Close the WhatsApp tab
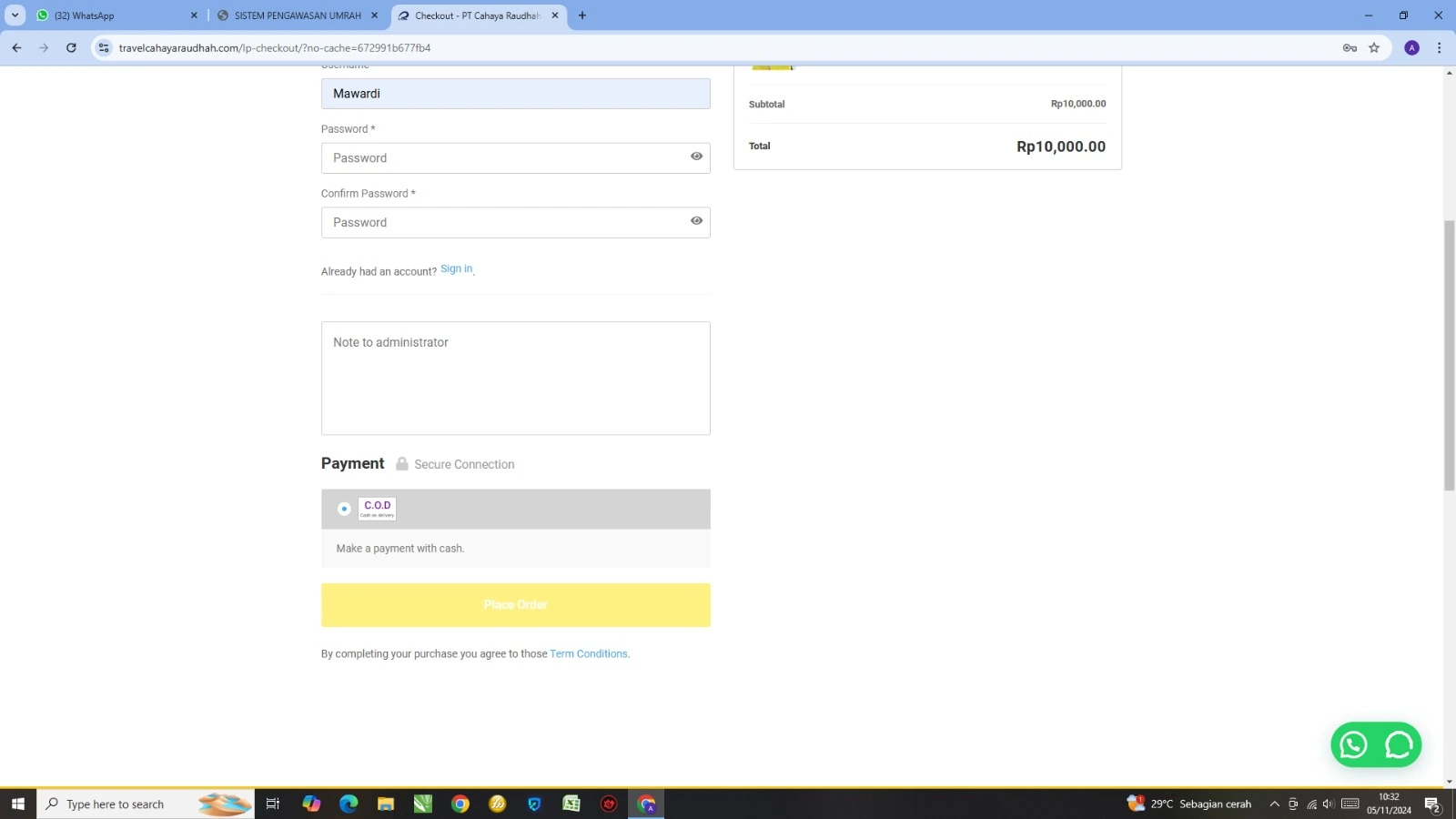The height and width of the screenshot is (819, 1456). (x=194, y=15)
